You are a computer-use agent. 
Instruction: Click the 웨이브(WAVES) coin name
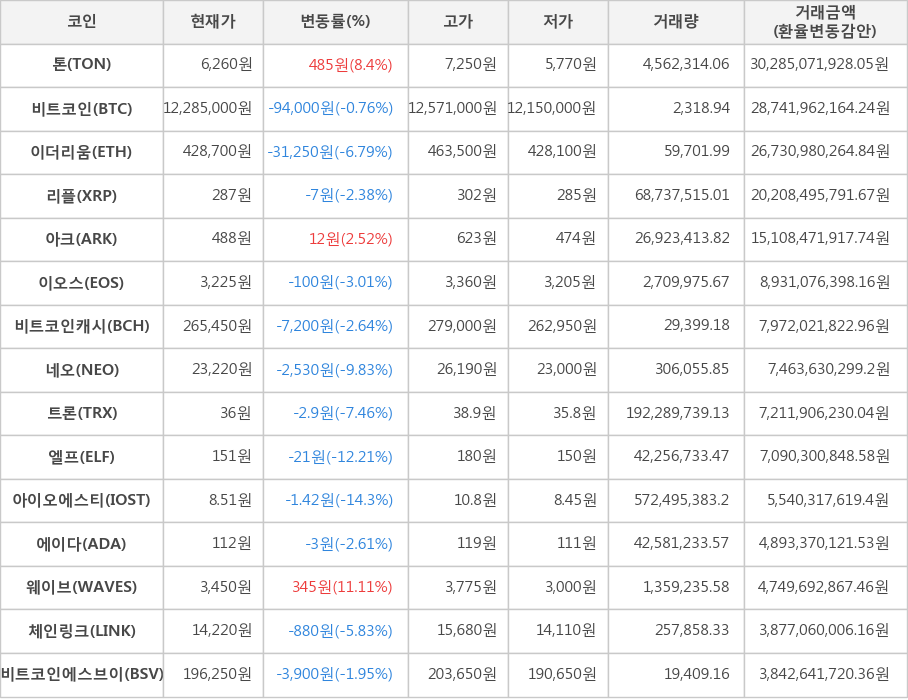click(82, 587)
